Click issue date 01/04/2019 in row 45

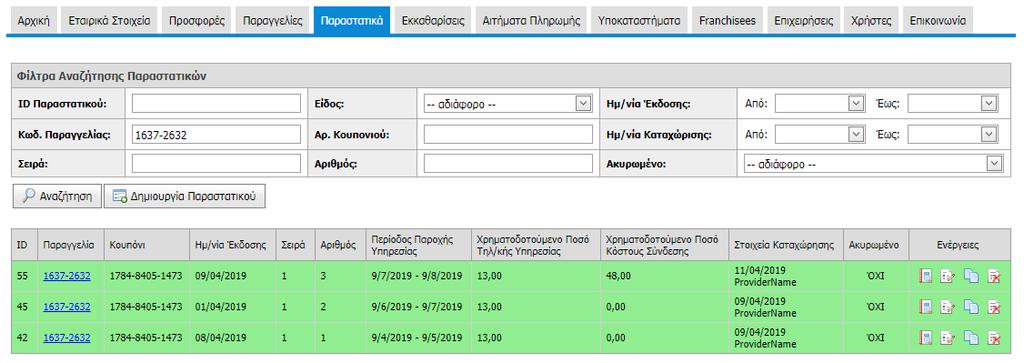(221, 307)
